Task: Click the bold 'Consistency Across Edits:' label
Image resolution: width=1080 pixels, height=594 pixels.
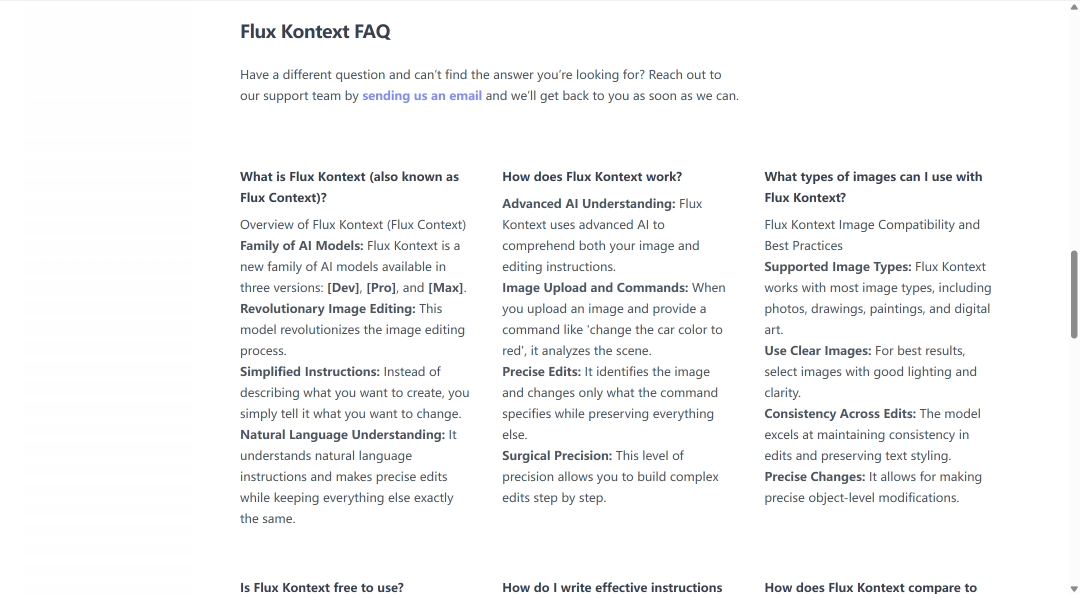Action: [840, 414]
